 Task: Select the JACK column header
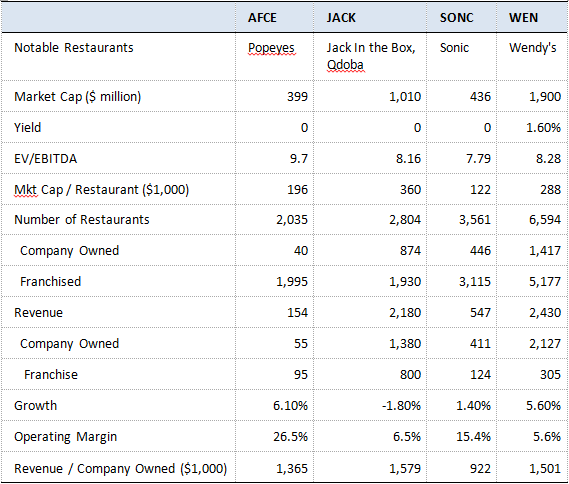point(341,17)
